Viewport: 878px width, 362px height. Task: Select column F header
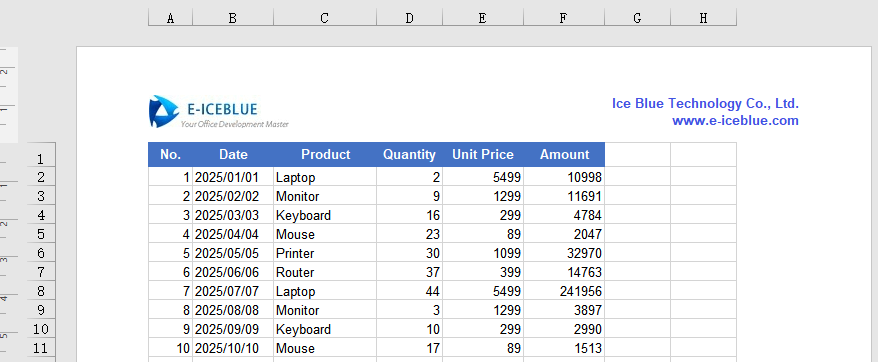pyautogui.click(x=564, y=17)
